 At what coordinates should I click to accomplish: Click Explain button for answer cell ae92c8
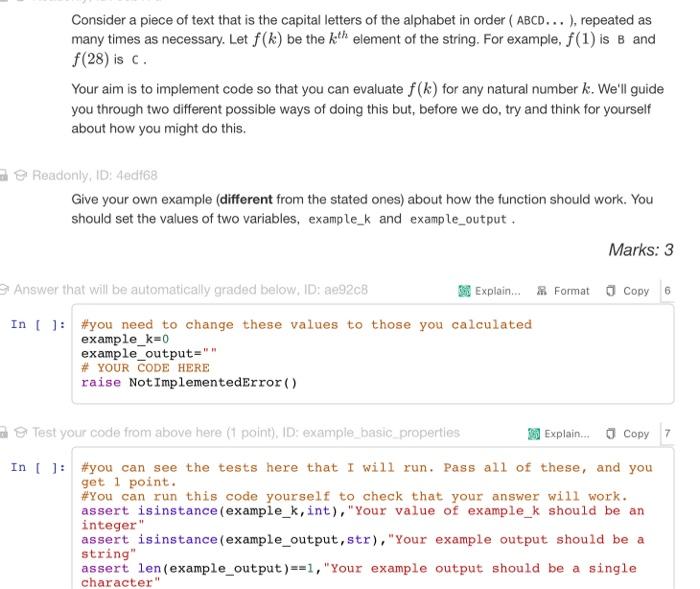click(489, 291)
